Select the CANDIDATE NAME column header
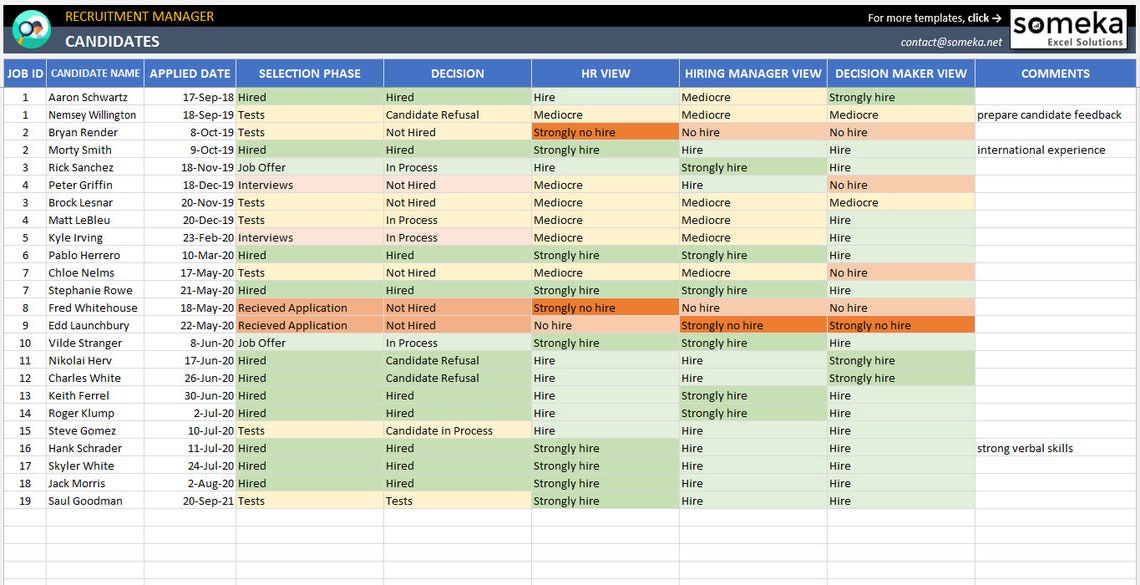1140x585 pixels. [x=94, y=73]
